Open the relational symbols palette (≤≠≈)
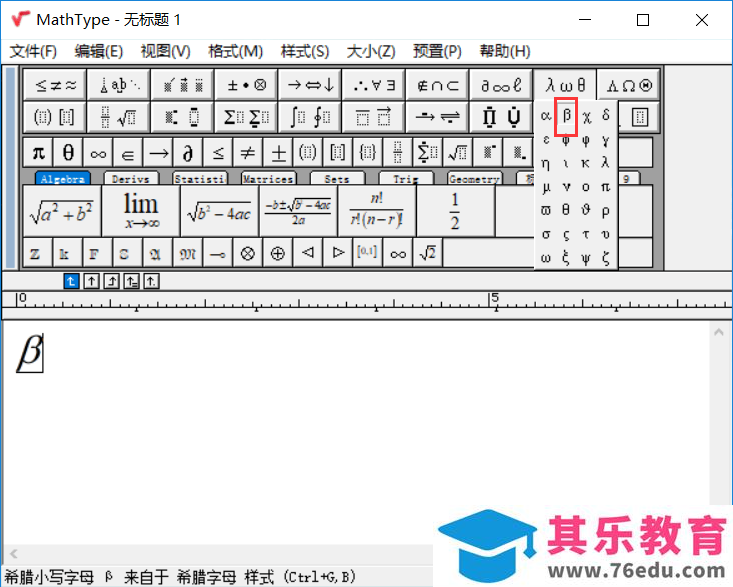Image resolution: width=733 pixels, height=587 pixels. click(x=54, y=85)
